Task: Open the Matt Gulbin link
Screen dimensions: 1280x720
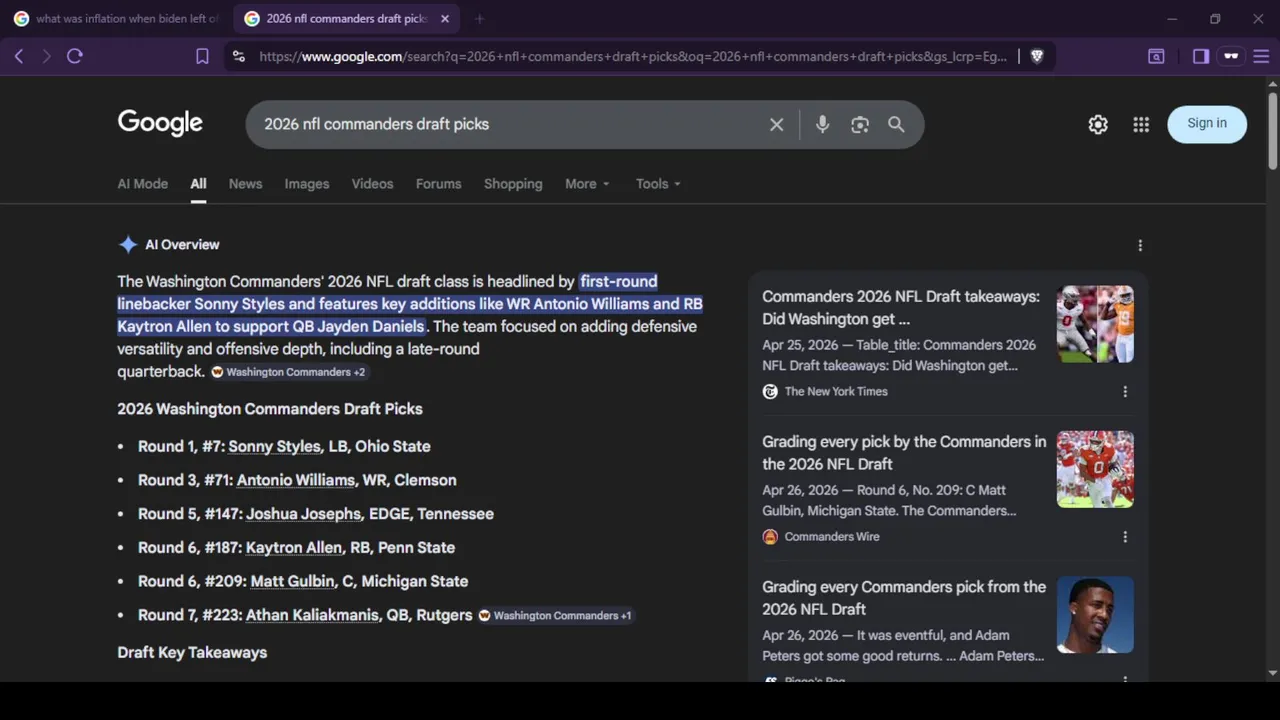Action: [292, 582]
